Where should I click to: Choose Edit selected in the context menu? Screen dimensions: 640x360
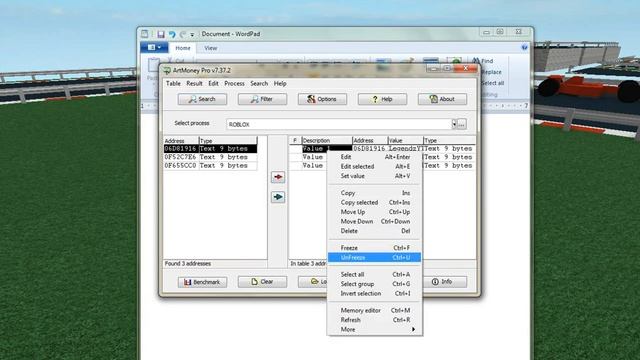374,167
